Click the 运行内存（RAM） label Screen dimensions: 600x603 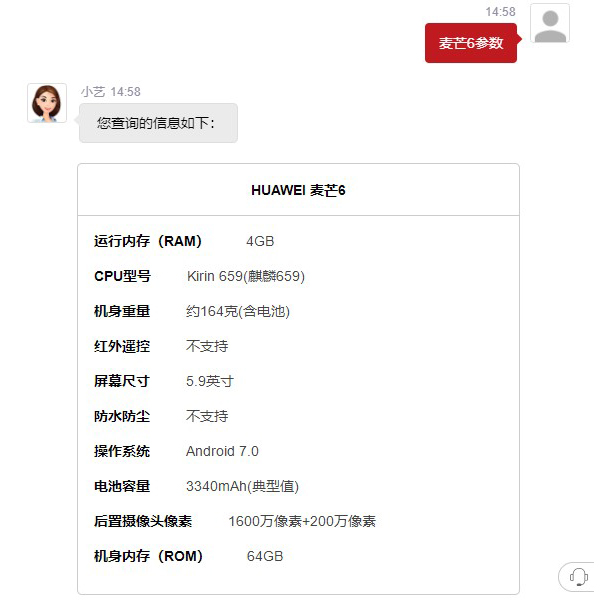(148, 241)
